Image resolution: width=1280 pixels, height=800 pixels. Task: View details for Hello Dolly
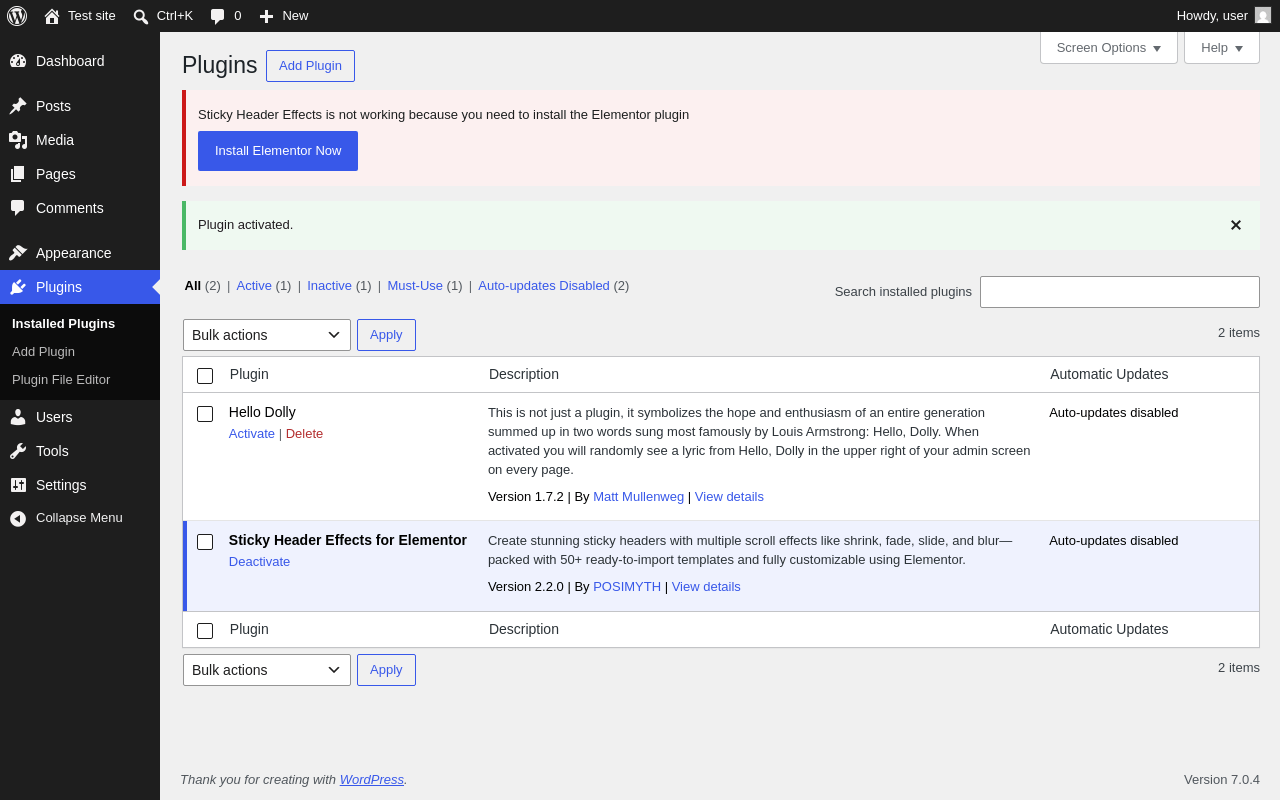click(x=729, y=497)
